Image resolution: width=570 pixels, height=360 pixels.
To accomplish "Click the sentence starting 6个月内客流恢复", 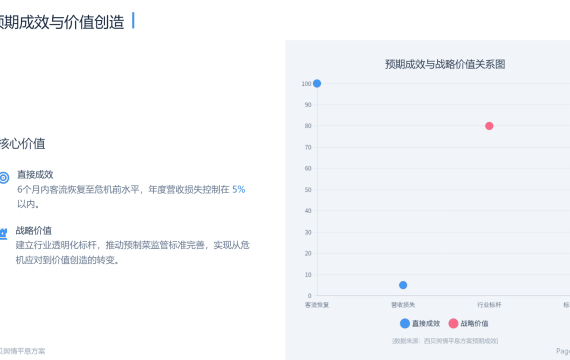I will pos(131,197).
